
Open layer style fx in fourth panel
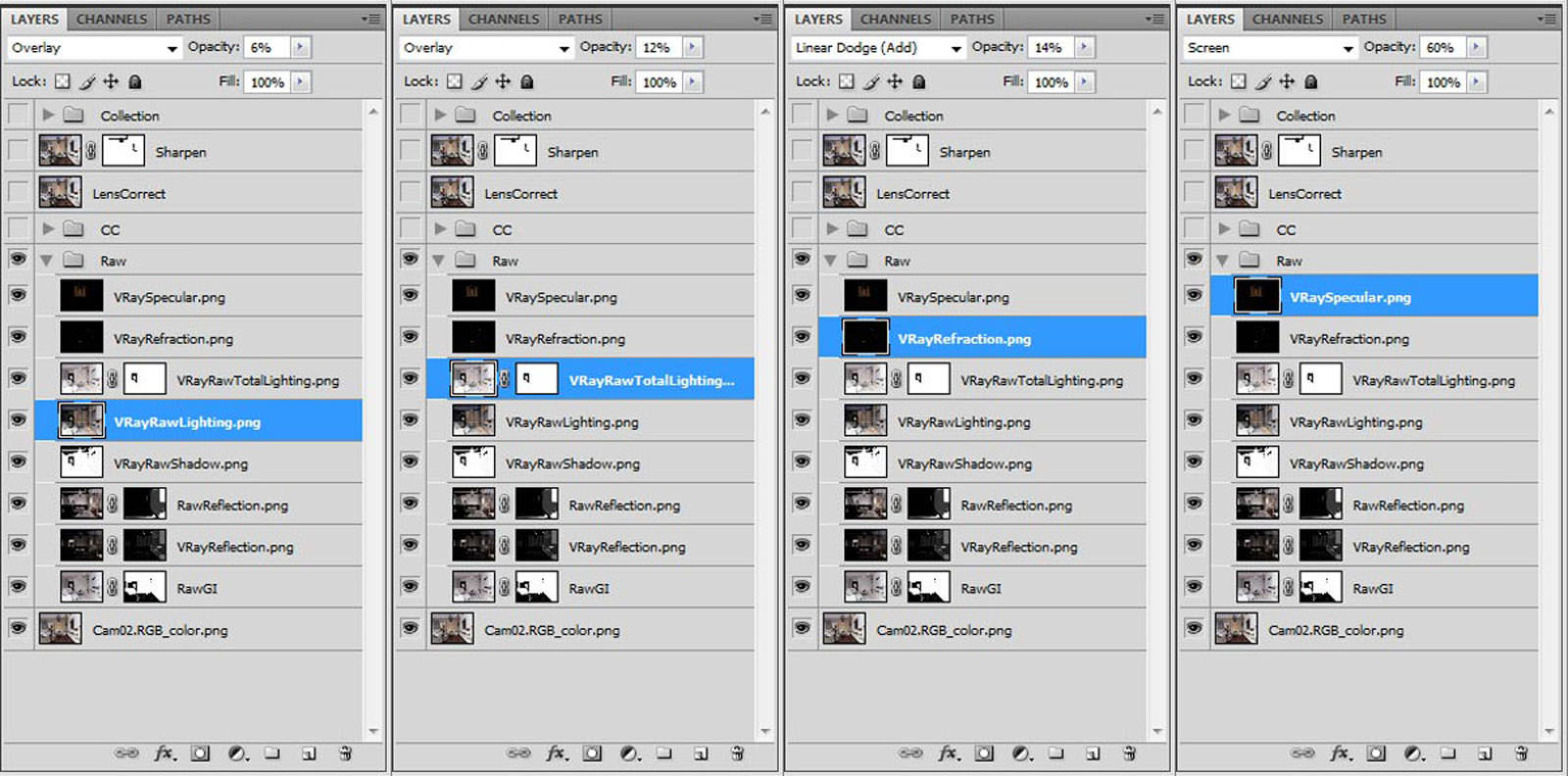point(1341,753)
